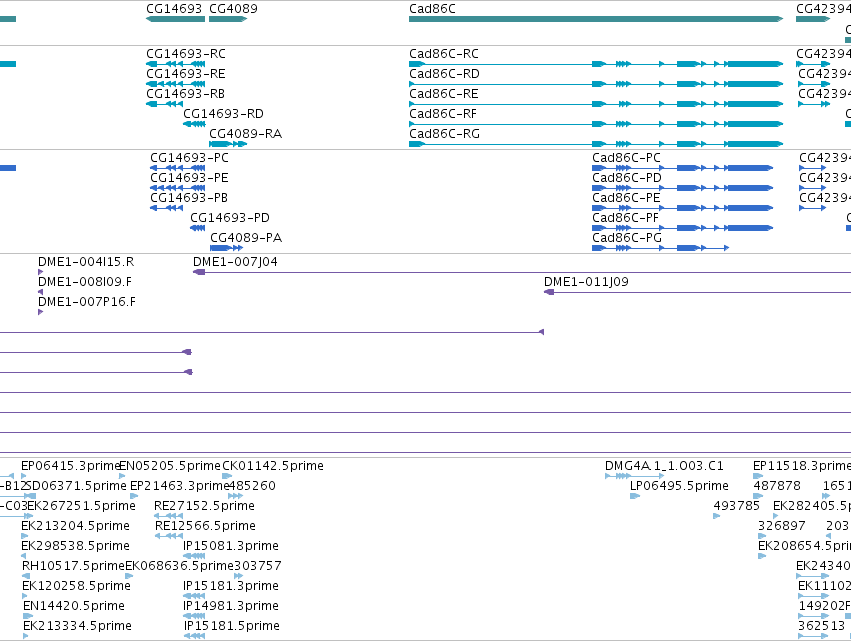
Task: Select the IP15081.3prime EST label
Action: [231, 547]
